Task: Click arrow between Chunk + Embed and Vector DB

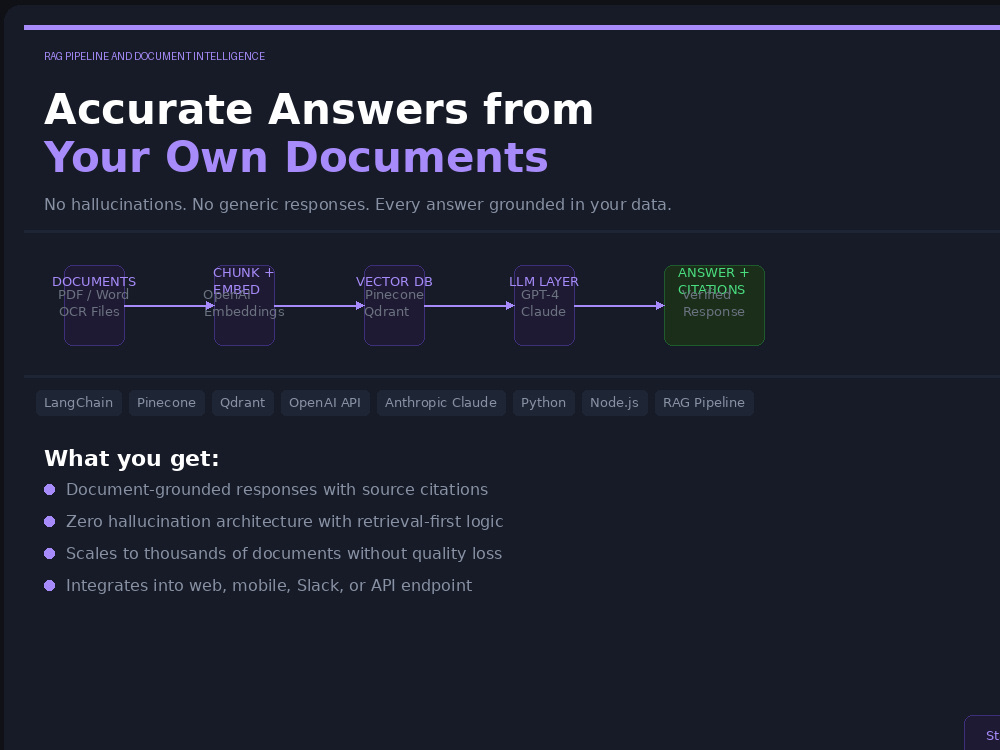Action: 320,306
